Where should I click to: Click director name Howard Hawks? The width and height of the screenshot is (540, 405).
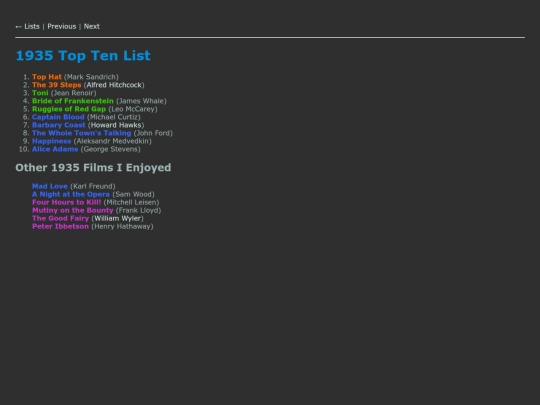point(116,125)
